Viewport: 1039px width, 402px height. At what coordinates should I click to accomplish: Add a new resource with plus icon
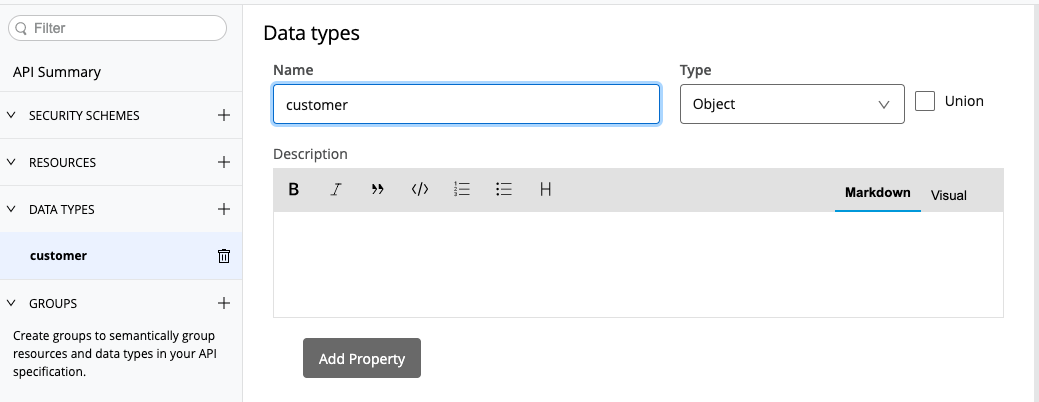(224, 162)
